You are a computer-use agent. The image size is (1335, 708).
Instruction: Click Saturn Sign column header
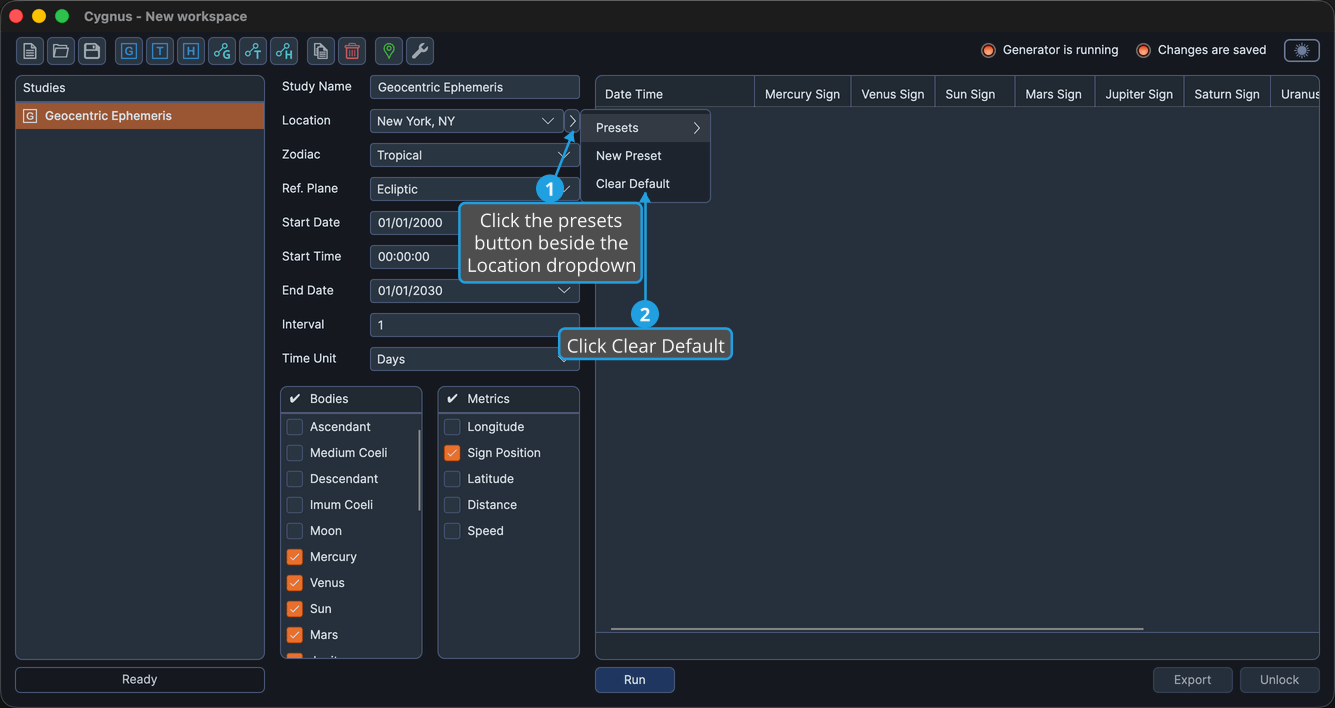click(x=1227, y=94)
